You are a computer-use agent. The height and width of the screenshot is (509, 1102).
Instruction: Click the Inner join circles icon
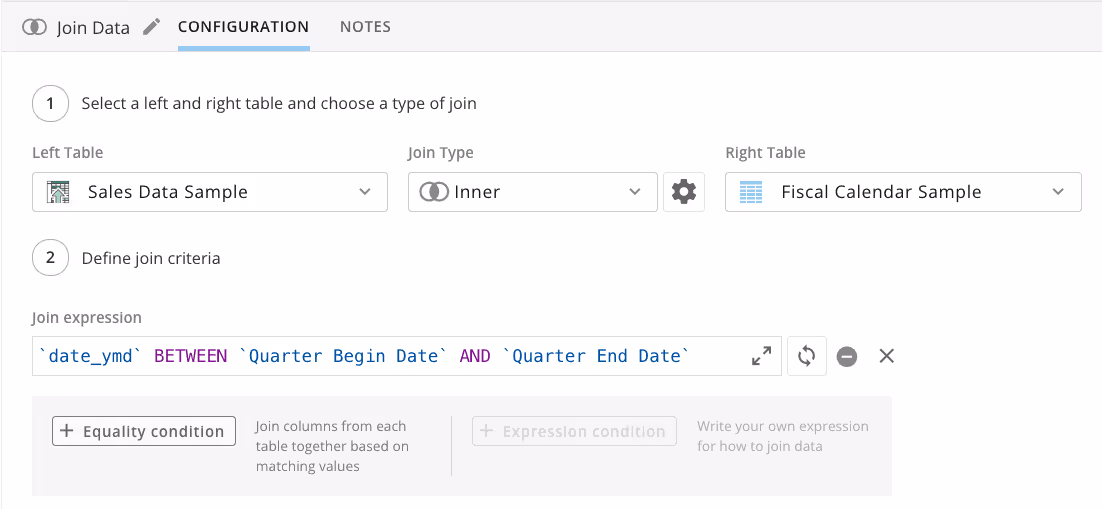(x=434, y=192)
